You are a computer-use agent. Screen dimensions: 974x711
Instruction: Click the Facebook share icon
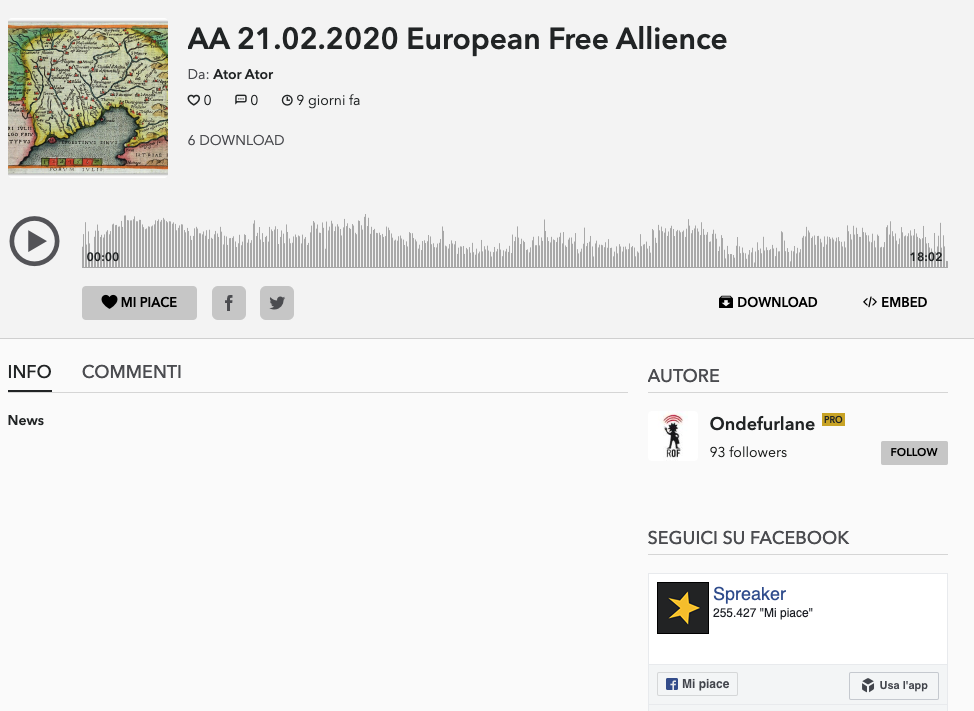229,303
